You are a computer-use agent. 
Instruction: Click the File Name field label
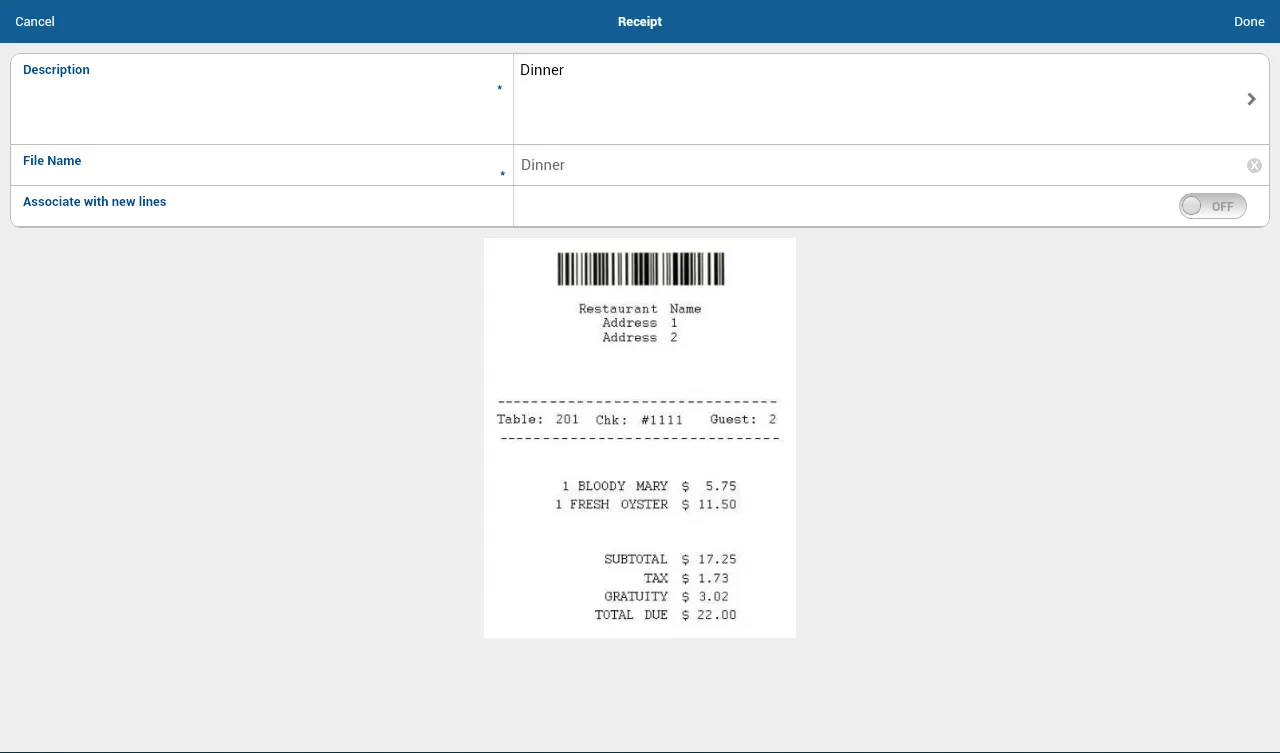coord(52,161)
